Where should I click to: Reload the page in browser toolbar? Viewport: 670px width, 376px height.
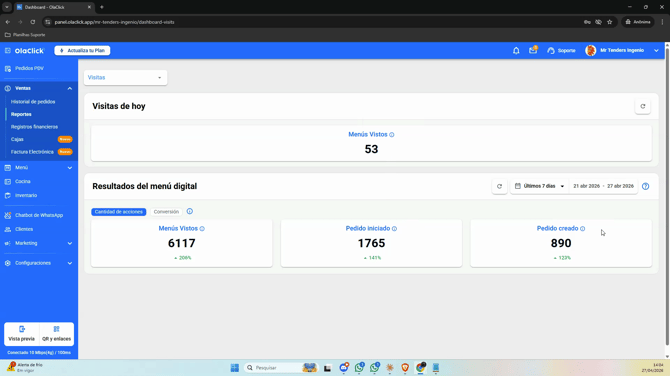click(33, 22)
